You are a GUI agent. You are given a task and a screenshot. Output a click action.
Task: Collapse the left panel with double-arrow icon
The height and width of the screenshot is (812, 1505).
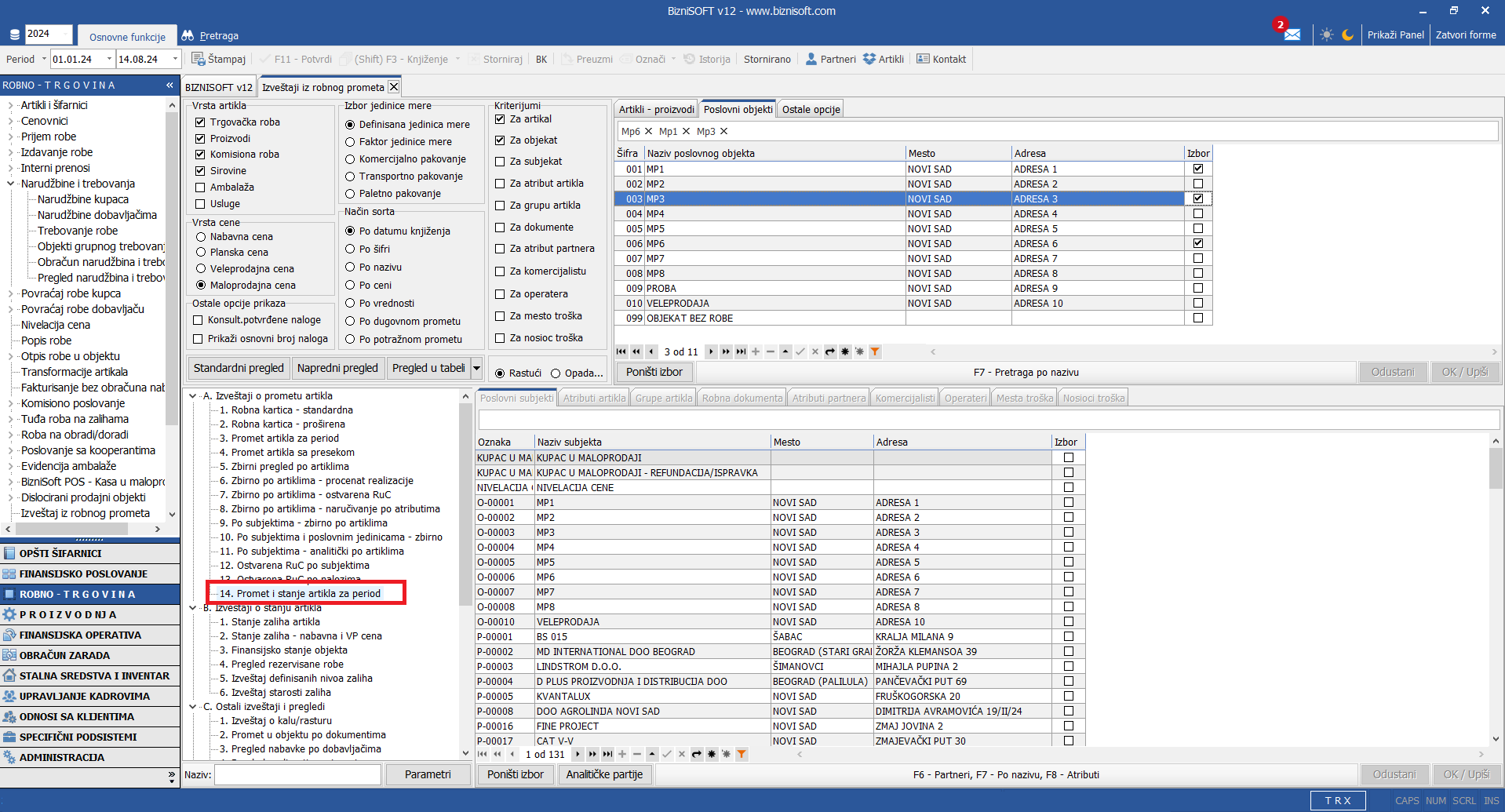pos(169,85)
